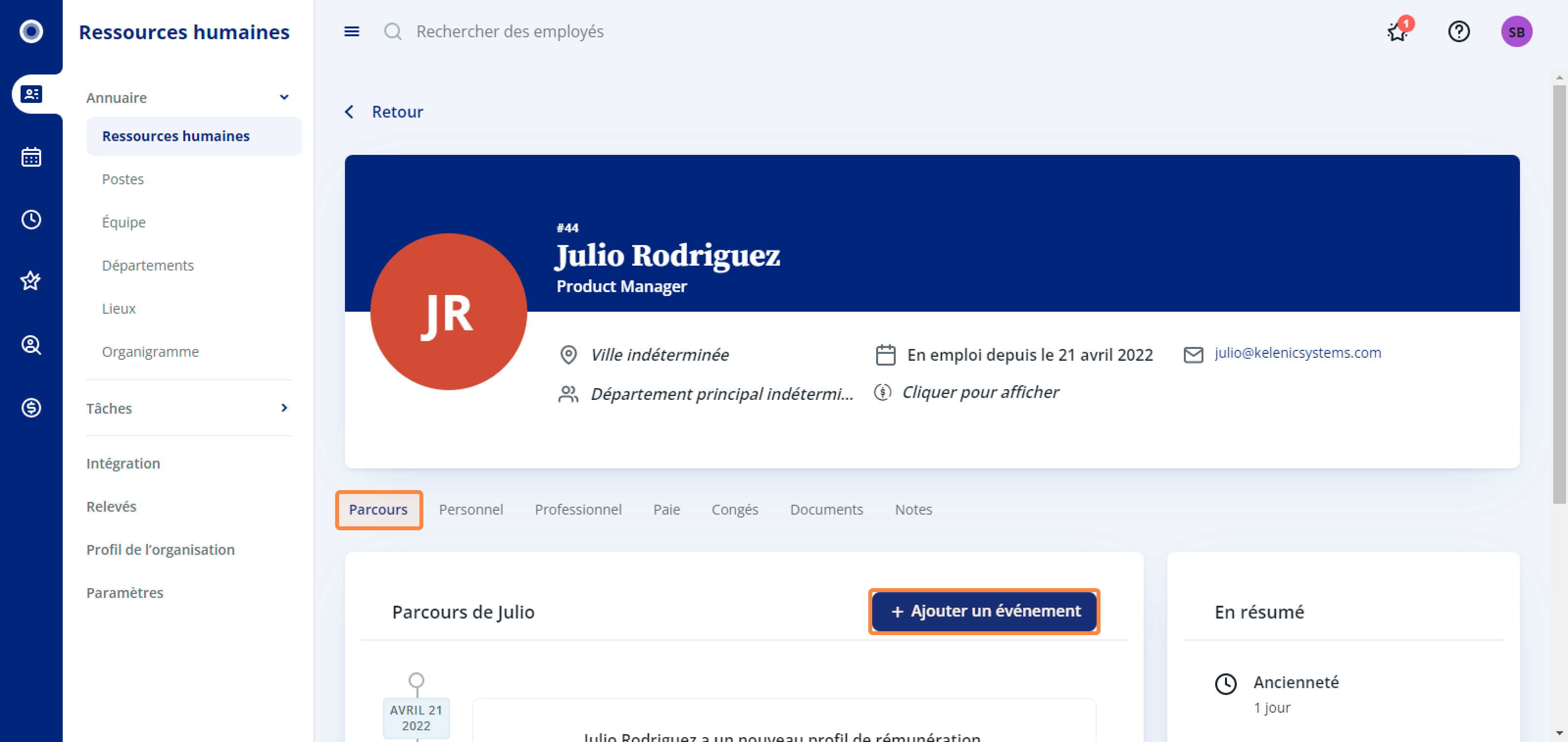This screenshot has height=742, width=1568.
Task: Click the employment calendar icon
Action: (885, 355)
